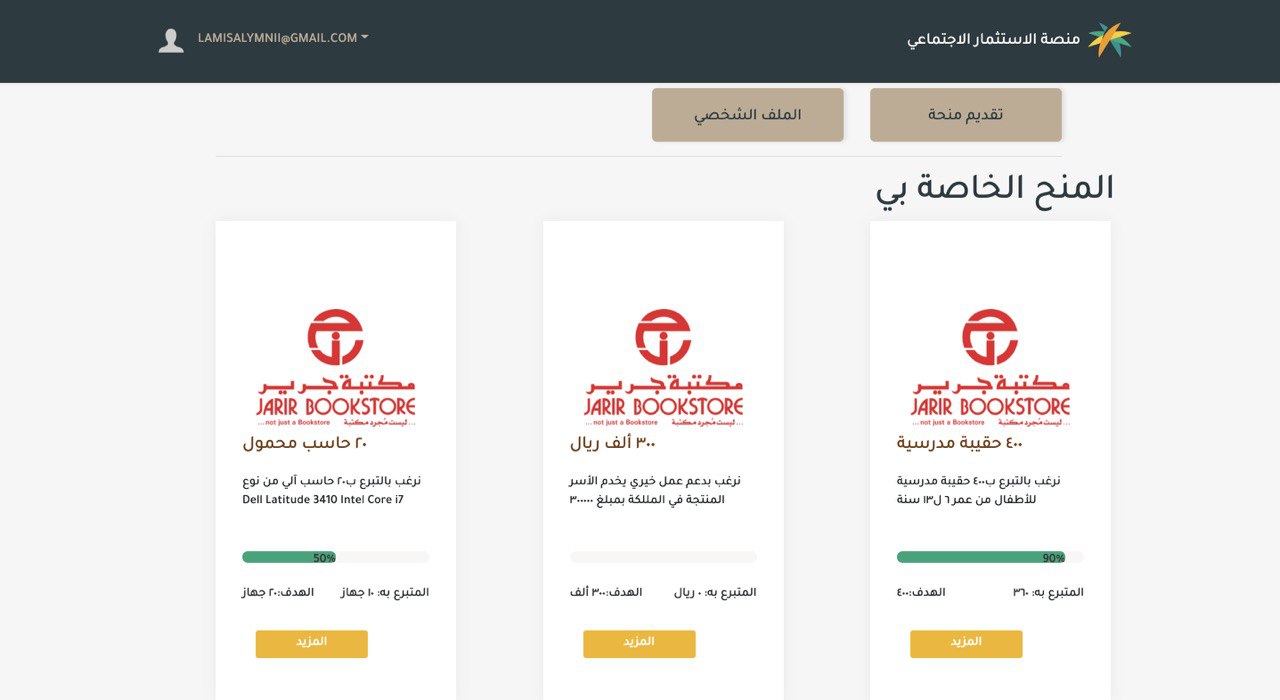Click the ٤٠٠ حقيبة مدرسية card title
The height and width of the screenshot is (700, 1280).
959,443
